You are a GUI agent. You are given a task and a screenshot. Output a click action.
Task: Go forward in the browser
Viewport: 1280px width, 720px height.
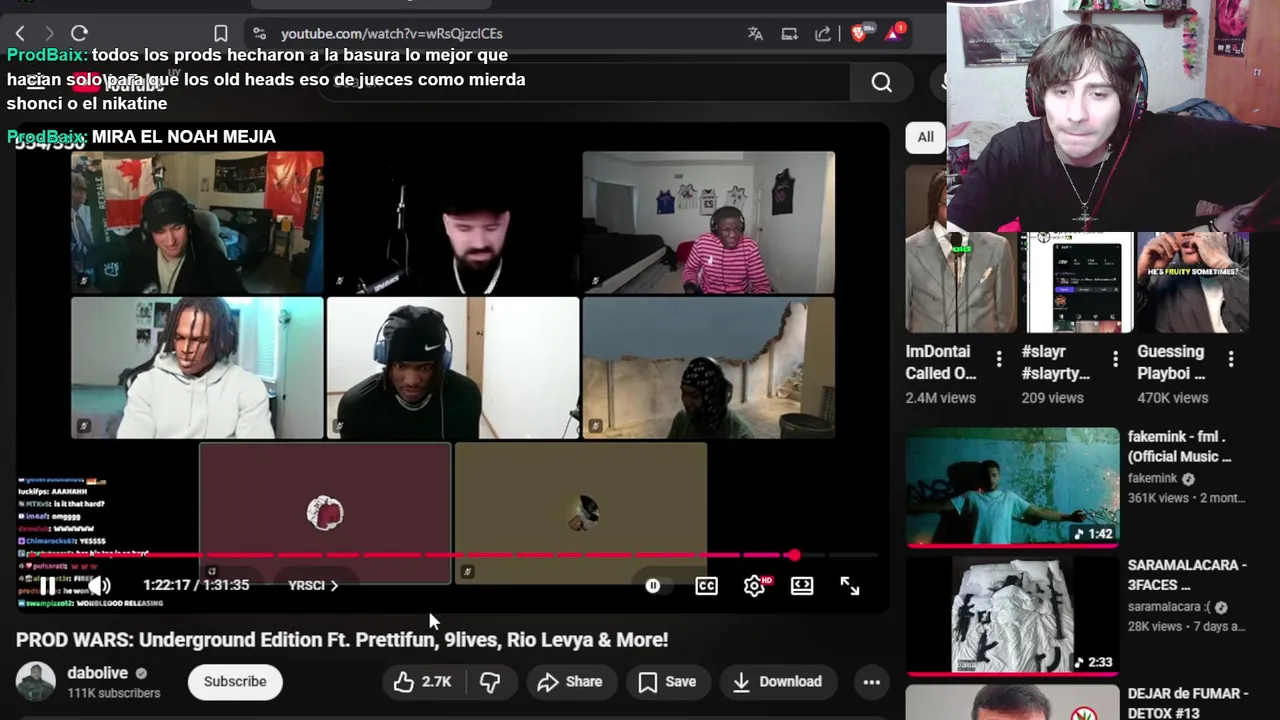click(x=49, y=33)
